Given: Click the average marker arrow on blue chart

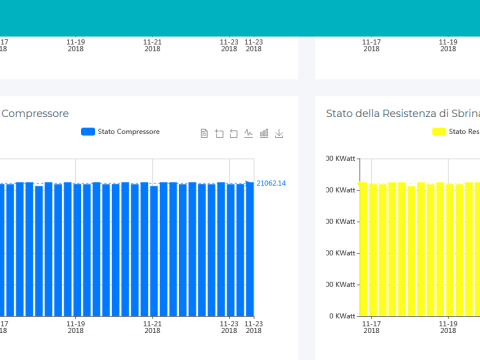Looking at the screenshot, I should (249, 183).
